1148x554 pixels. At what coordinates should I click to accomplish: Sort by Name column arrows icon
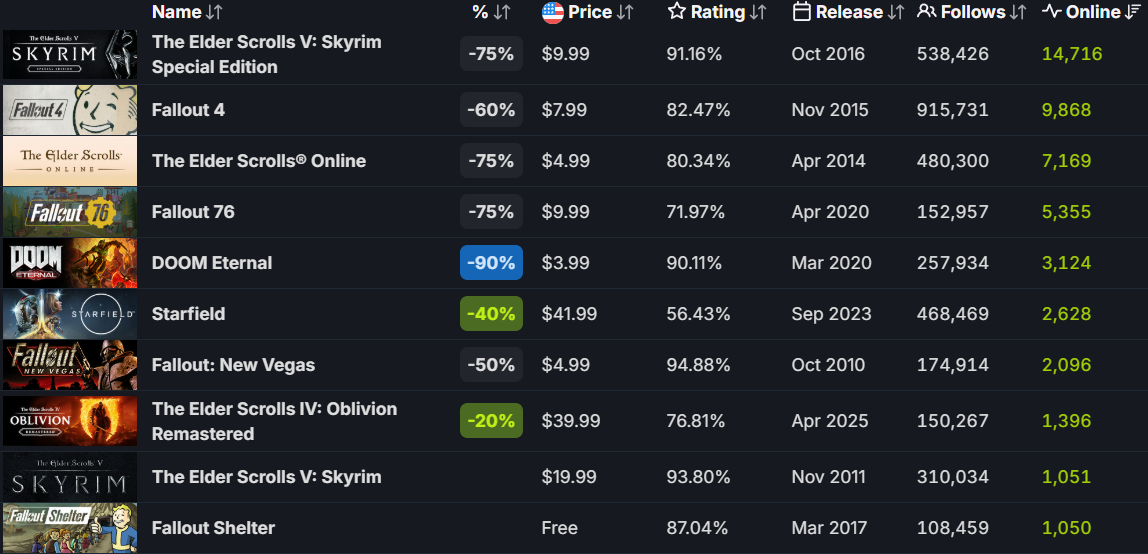tap(215, 13)
